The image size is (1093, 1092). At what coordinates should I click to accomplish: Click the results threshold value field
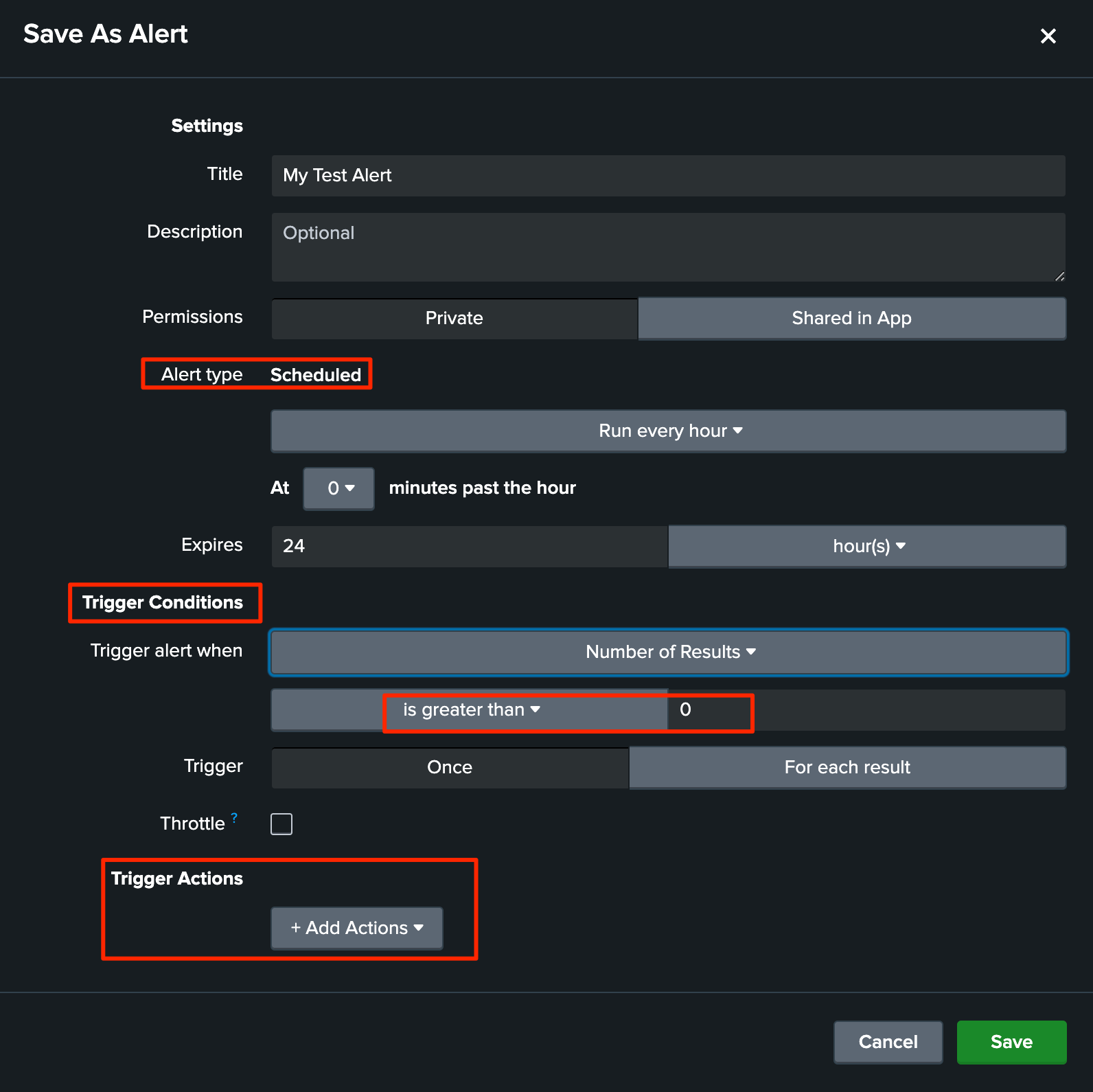866,709
